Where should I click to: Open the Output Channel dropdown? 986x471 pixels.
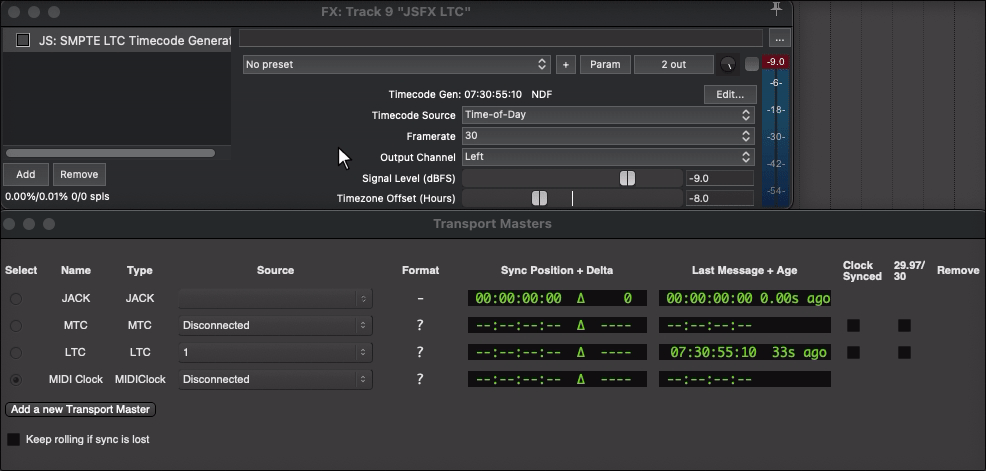click(x=608, y=157)
